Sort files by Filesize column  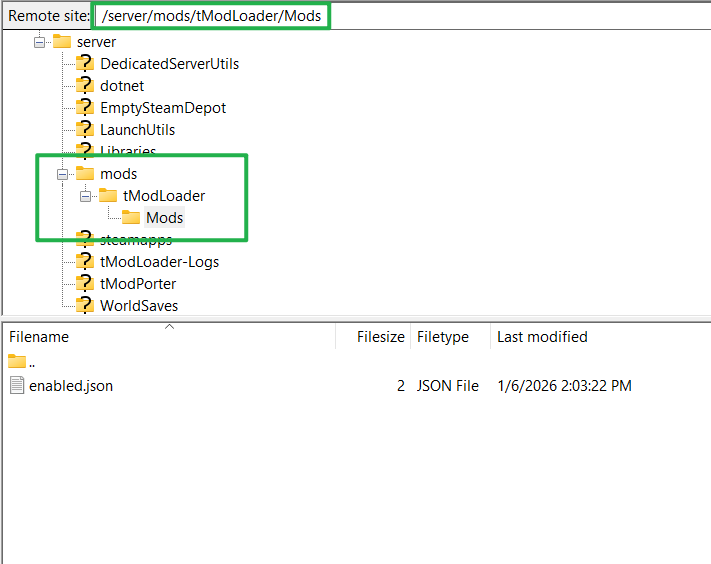[x=379, y=337]
